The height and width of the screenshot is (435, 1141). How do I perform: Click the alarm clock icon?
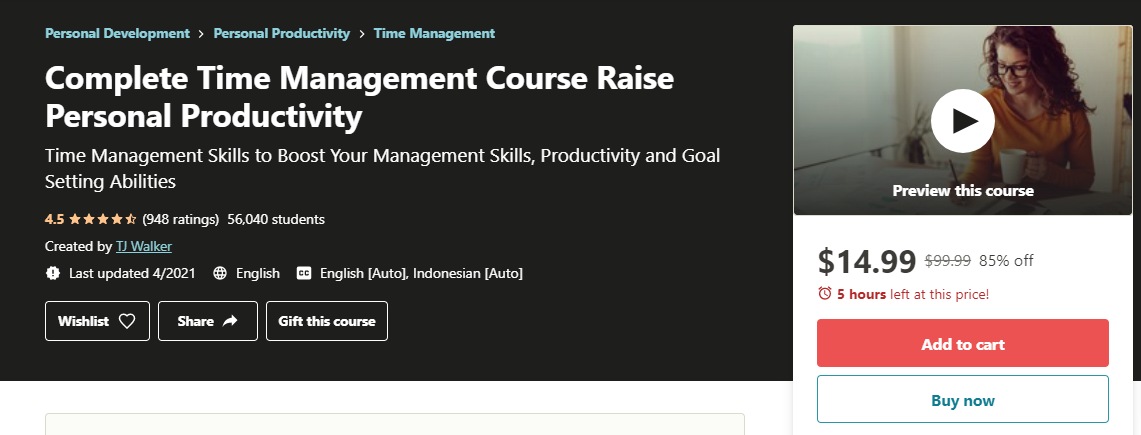825,294
